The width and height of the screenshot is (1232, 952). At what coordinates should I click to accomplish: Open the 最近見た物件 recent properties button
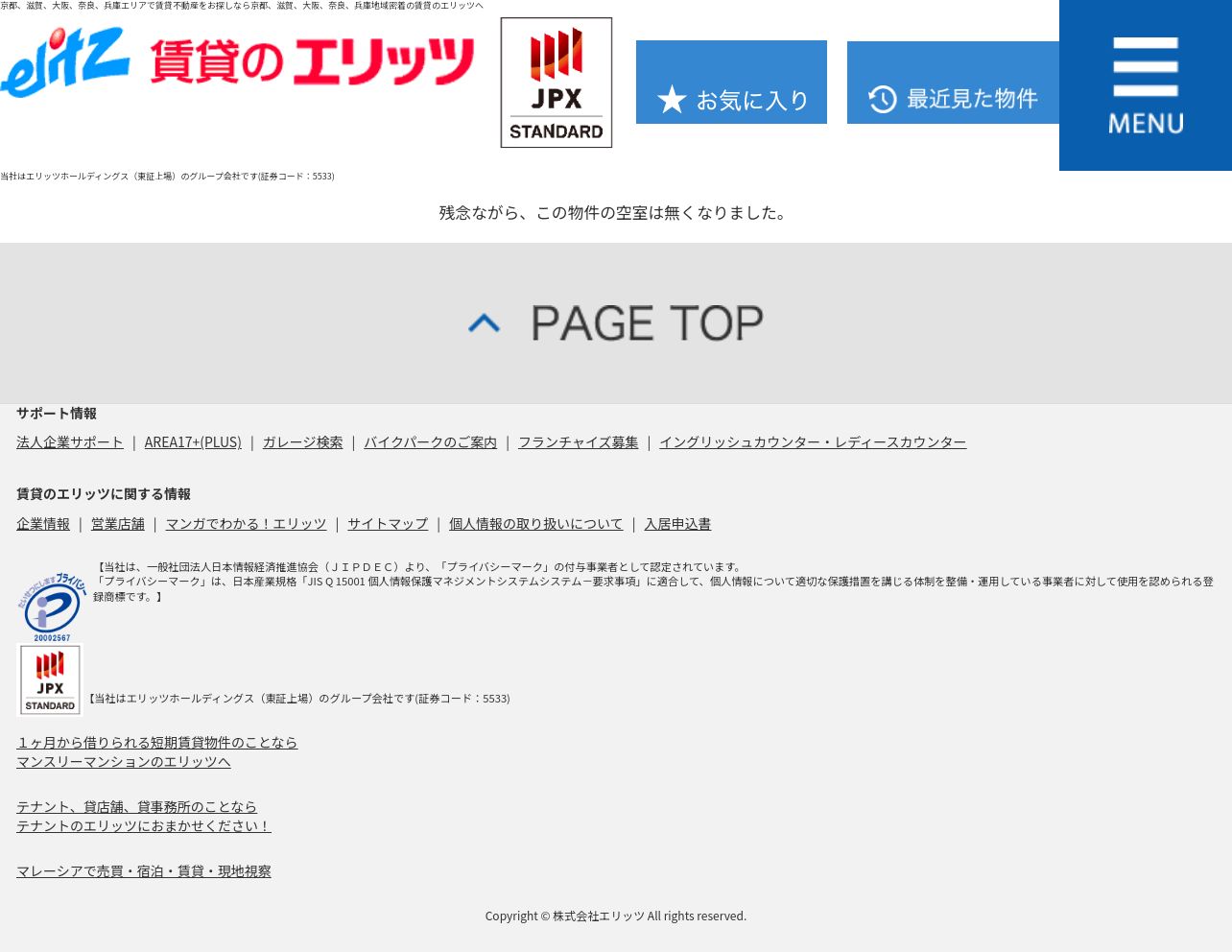tap(953, 83)
